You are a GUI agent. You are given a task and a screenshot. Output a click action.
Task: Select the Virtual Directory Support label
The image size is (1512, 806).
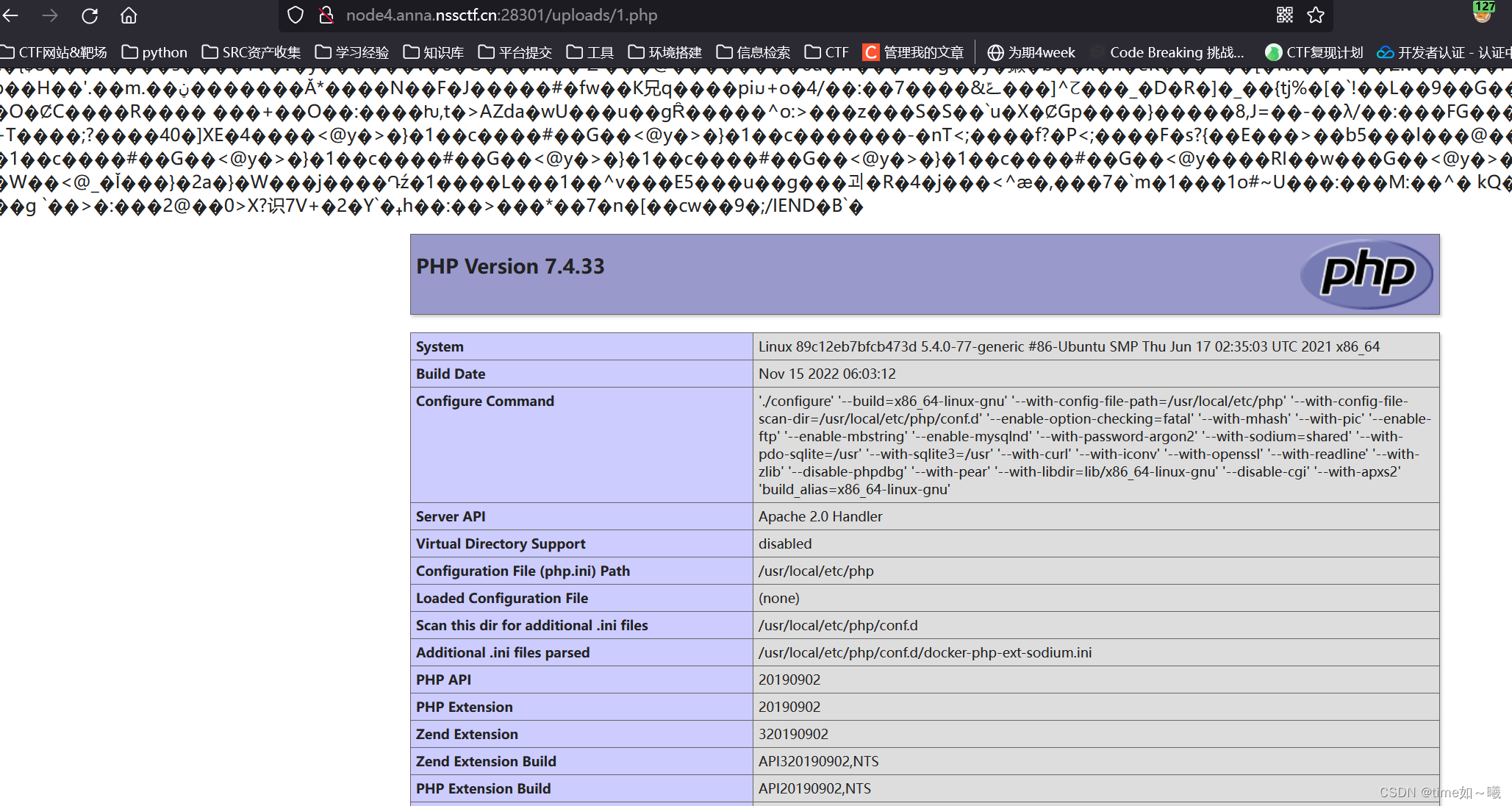501,543
